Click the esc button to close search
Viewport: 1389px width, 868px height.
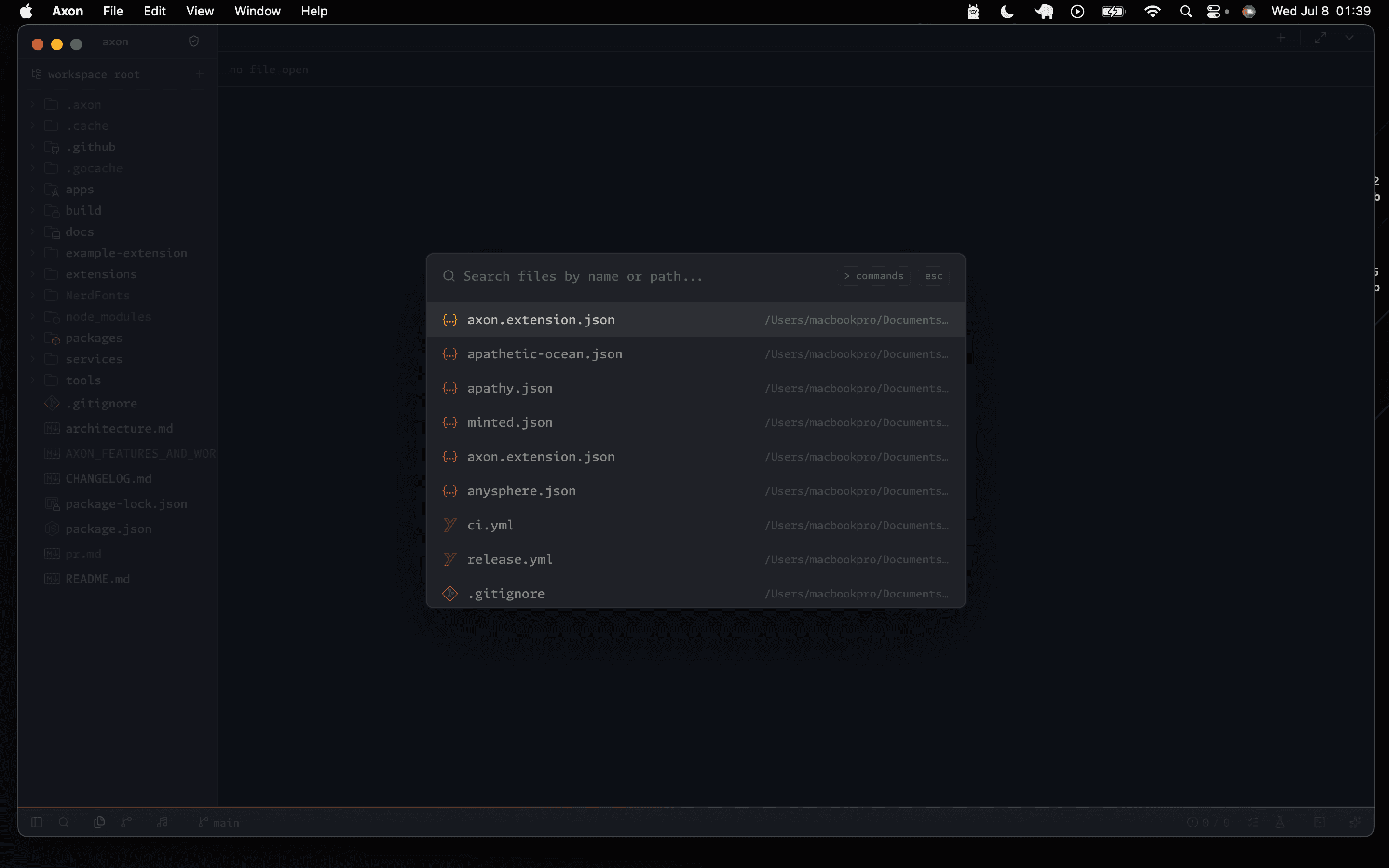coord(933,276)
